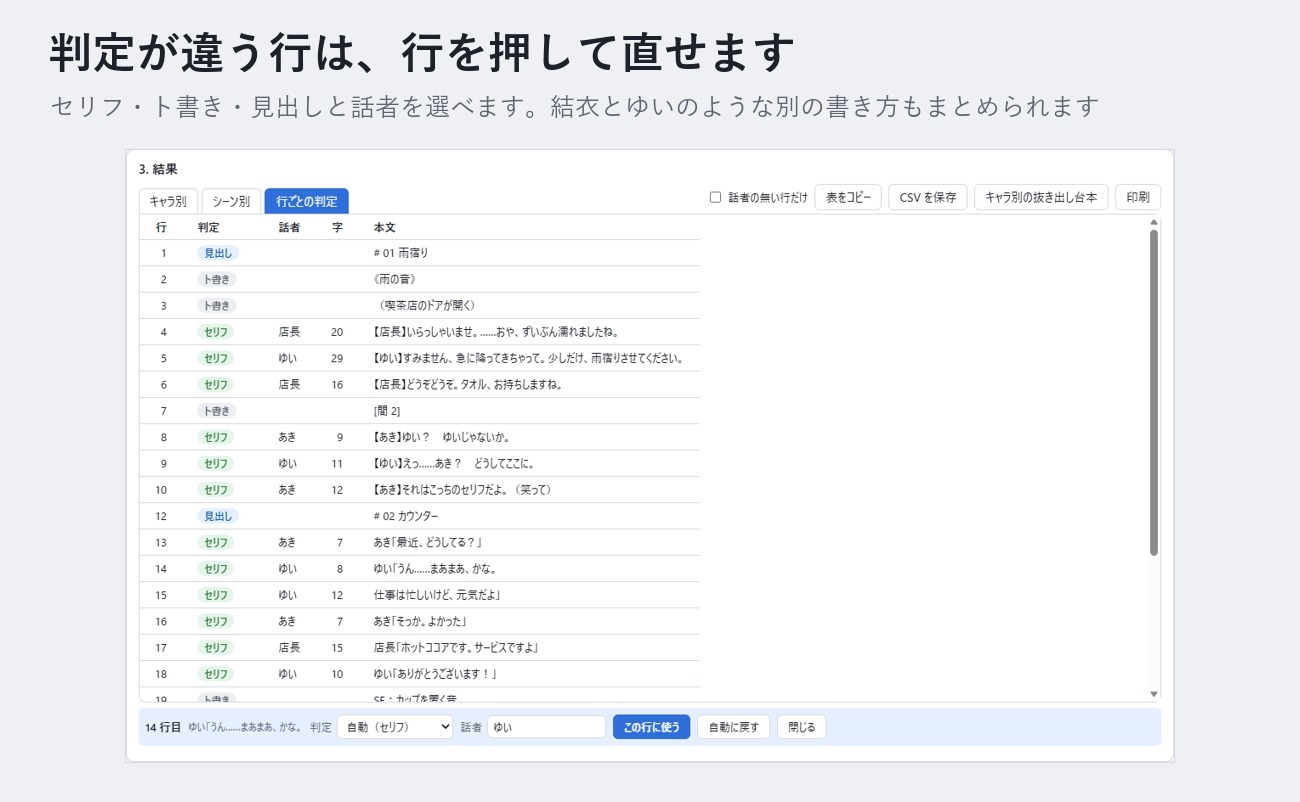Click the table scrollbar's down arrow
The width and height of the screenshot is (1300, 802).
[1154, 694]
